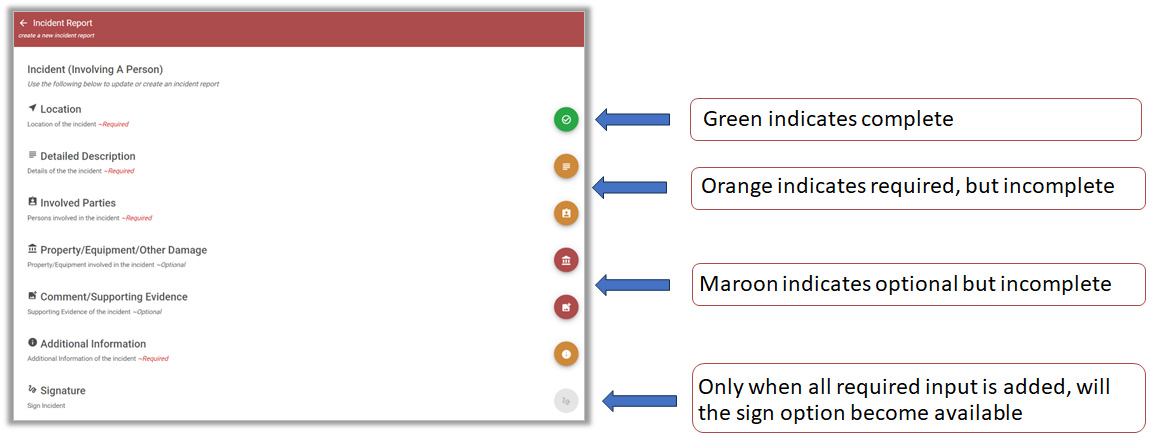Open the maroon Property/Equipment damage circle button
This screenshot has height=442, width=1152.
(566, 260)
